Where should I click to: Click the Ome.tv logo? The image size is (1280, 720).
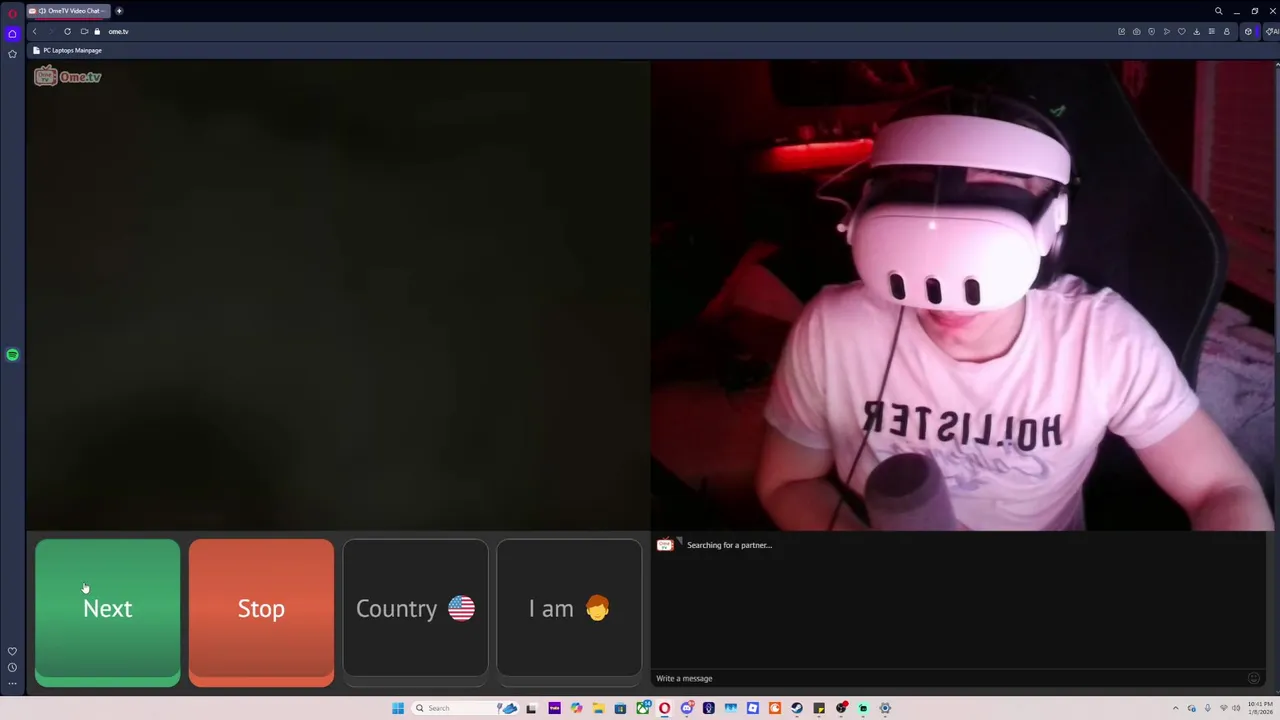coord(68,76)
